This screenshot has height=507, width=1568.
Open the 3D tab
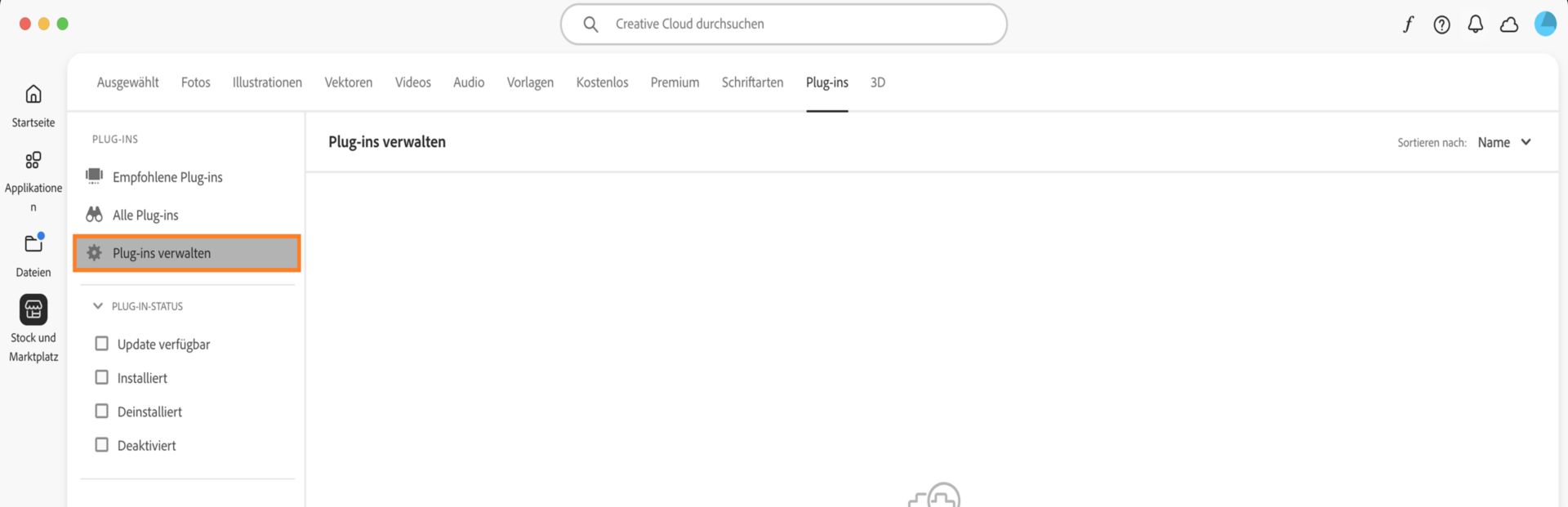(877, 82)
